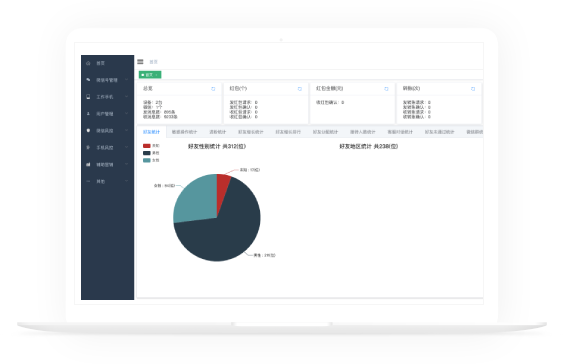Switch to the 客服对话统计 tab
Image resolution: width=563 pixels, height=364 pixels.
pyautogui.click(x=400, y=132)
